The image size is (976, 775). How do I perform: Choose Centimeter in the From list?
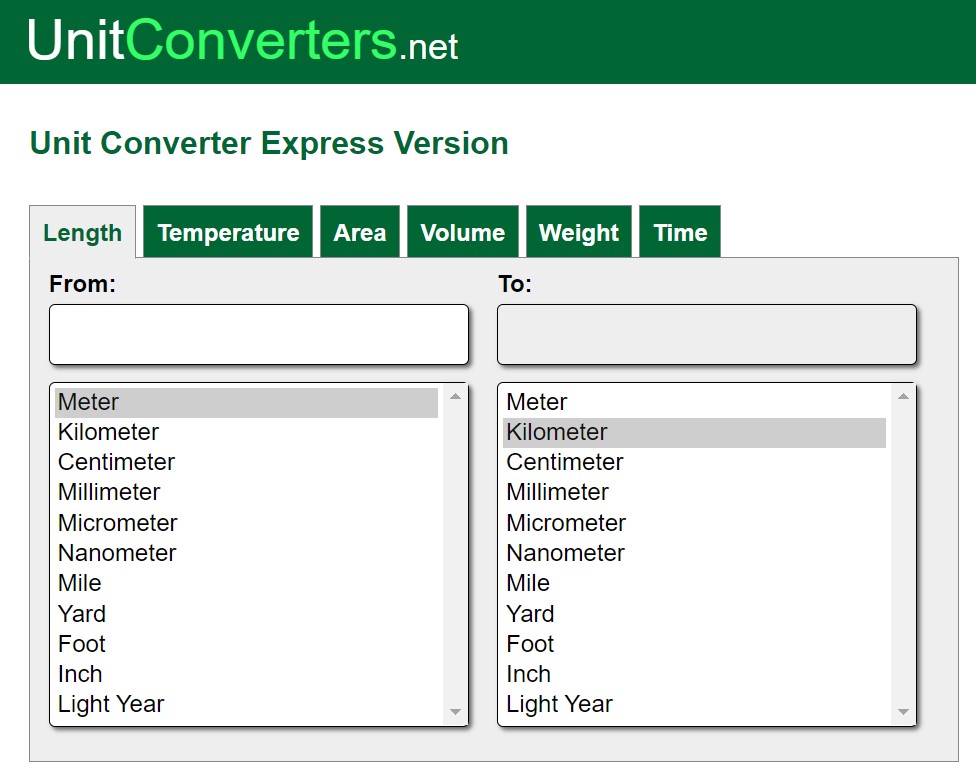click(x=246, y=463)
